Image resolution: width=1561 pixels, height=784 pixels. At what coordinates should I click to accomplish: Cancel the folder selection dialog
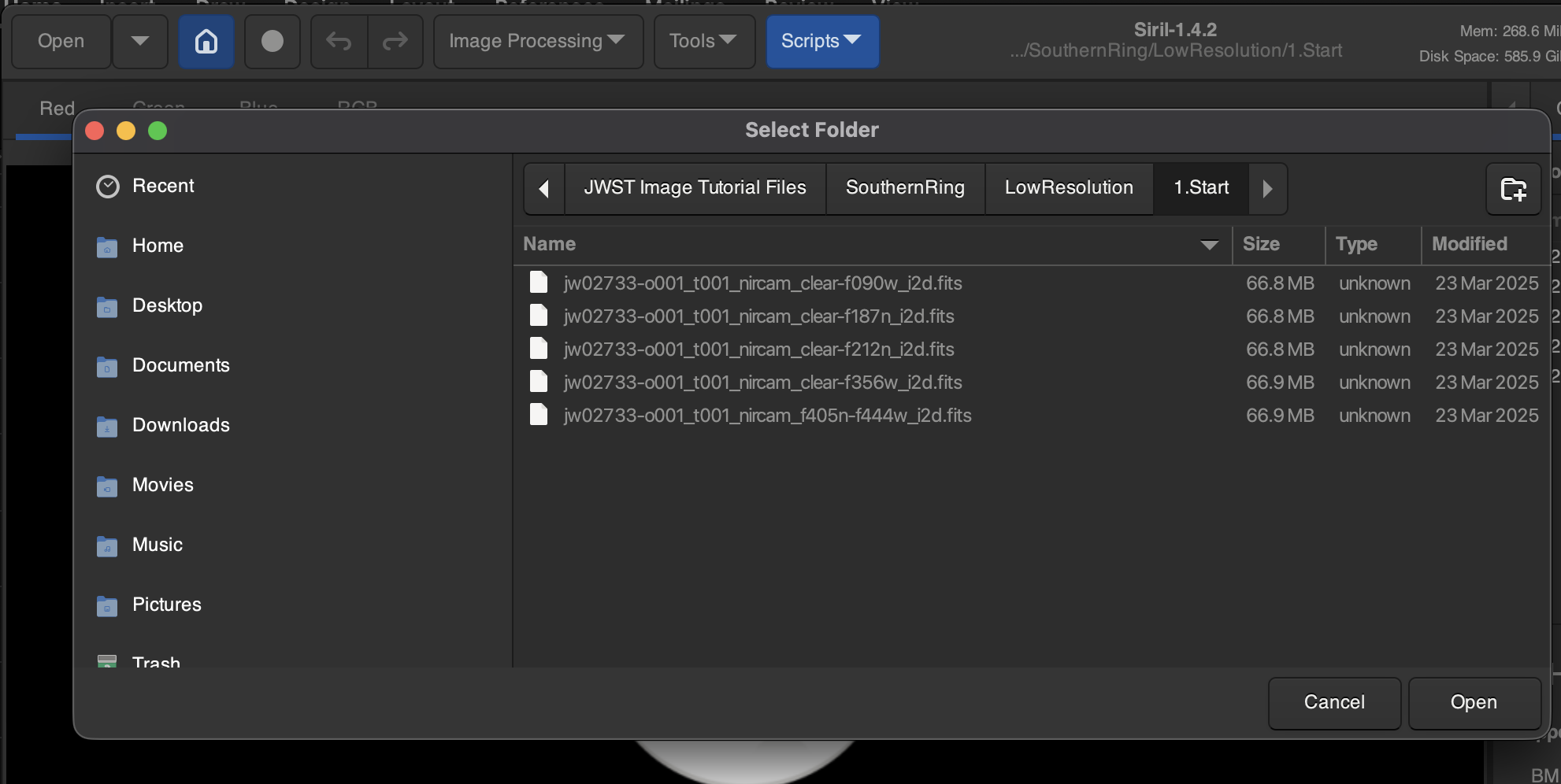[1333, 702]
